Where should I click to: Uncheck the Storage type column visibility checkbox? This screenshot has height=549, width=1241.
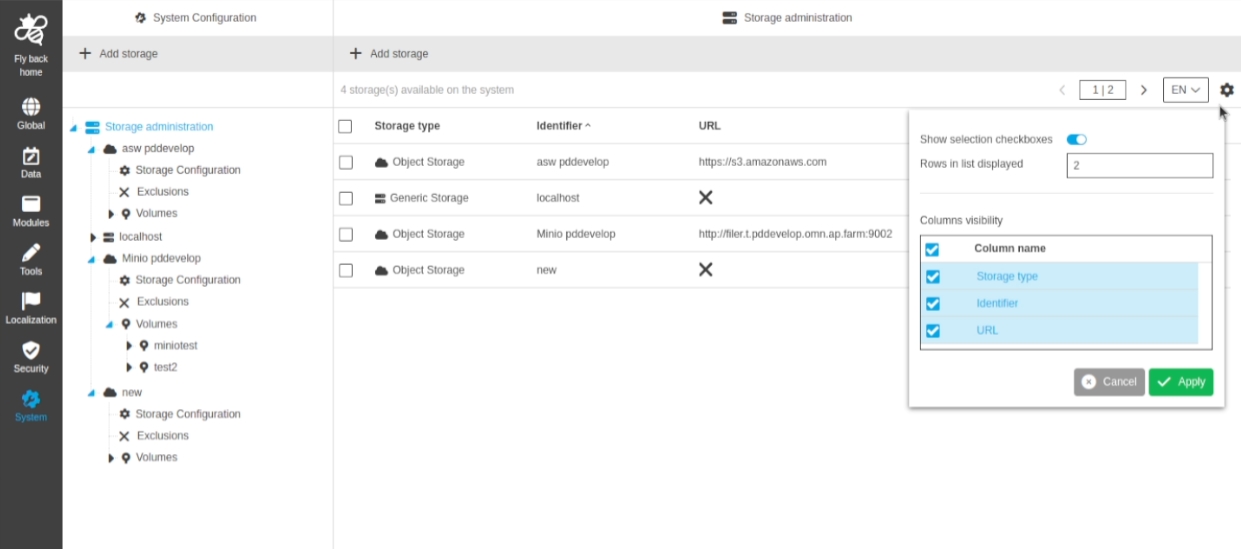coord(933,277)
